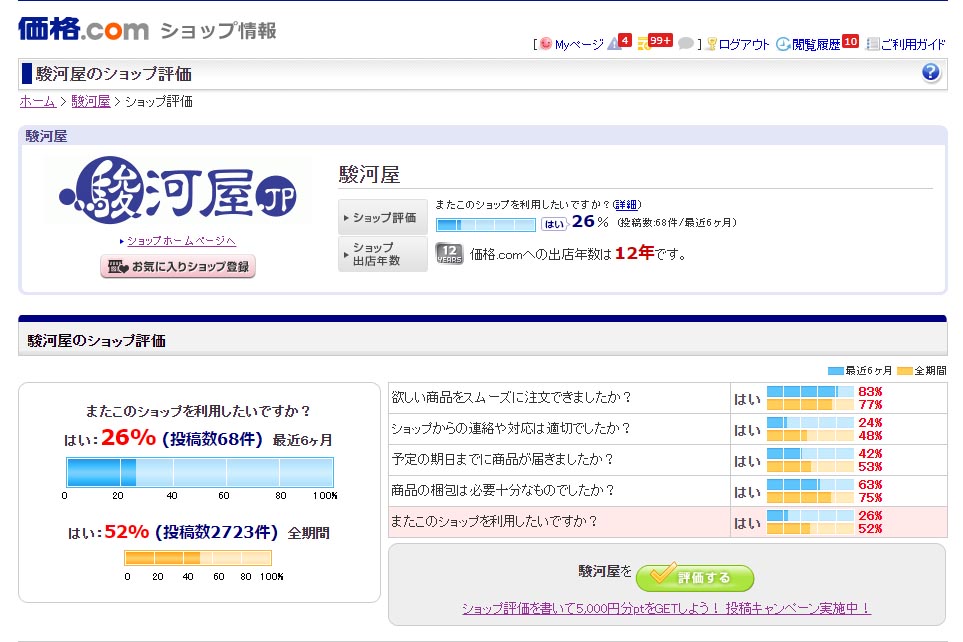Go to ホーム in the breadcrumb
Image resolution: width=963 pixels, height=642 pixels.
coord(37,101)
